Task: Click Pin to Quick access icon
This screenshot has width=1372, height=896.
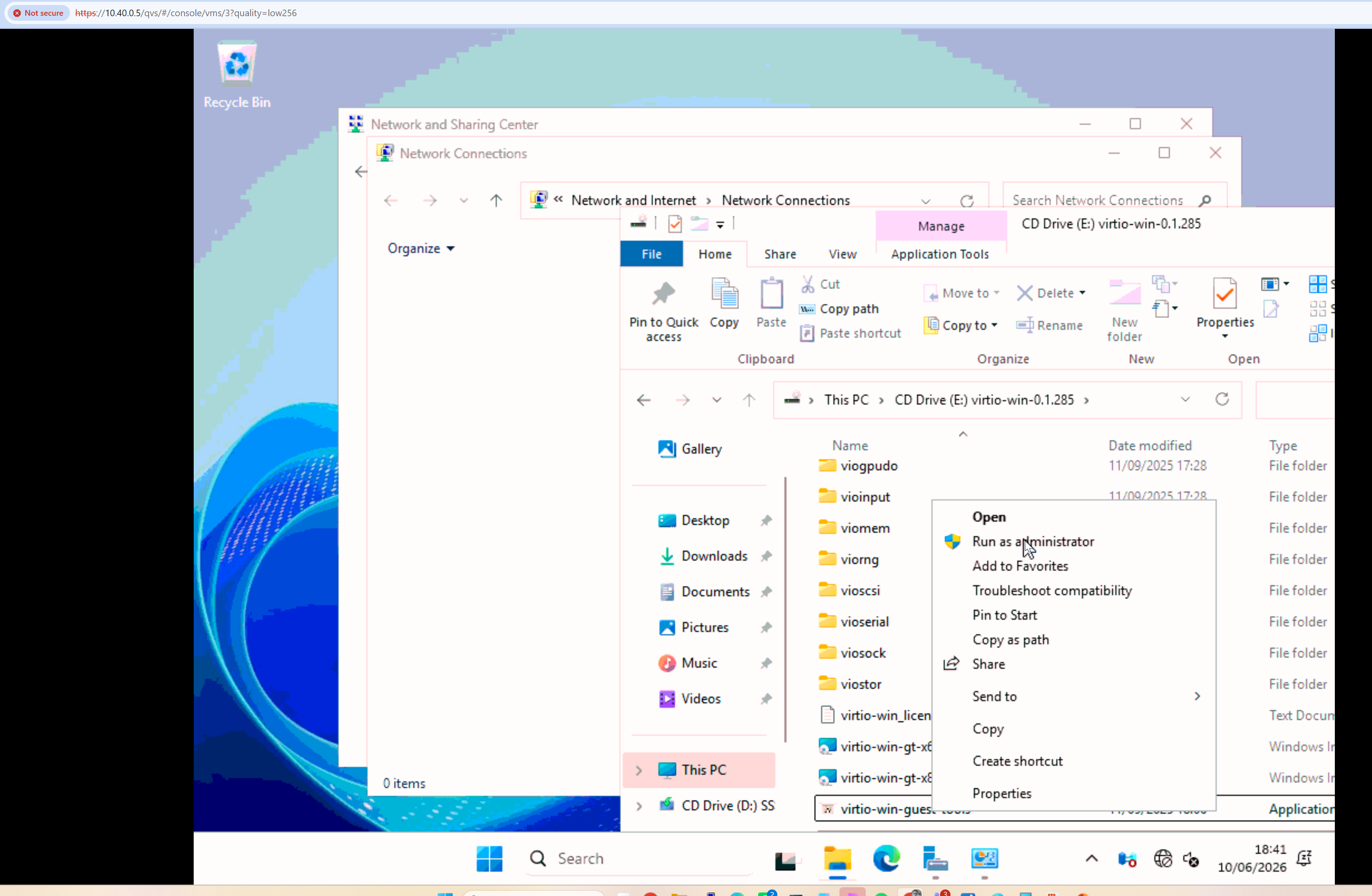Action: (664, 294)
